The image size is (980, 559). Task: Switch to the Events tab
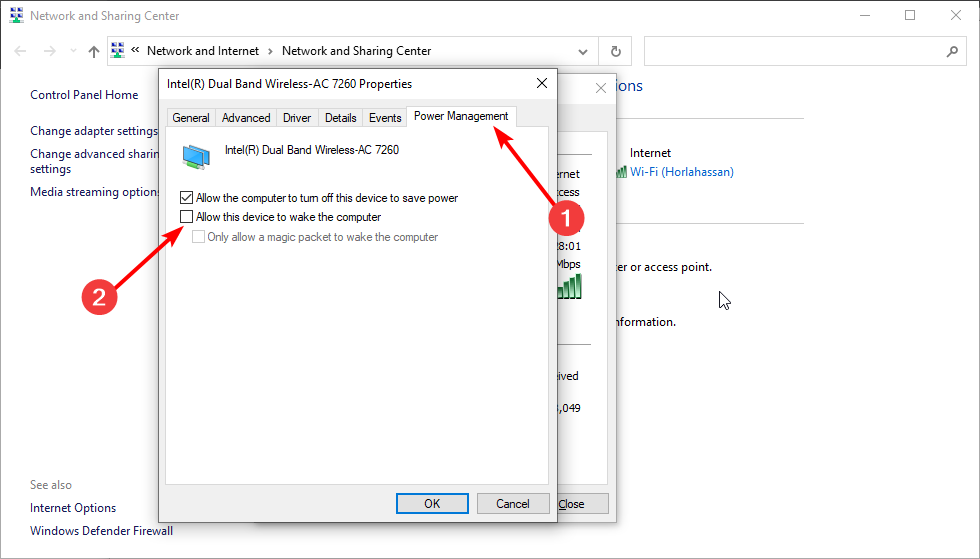385,118
